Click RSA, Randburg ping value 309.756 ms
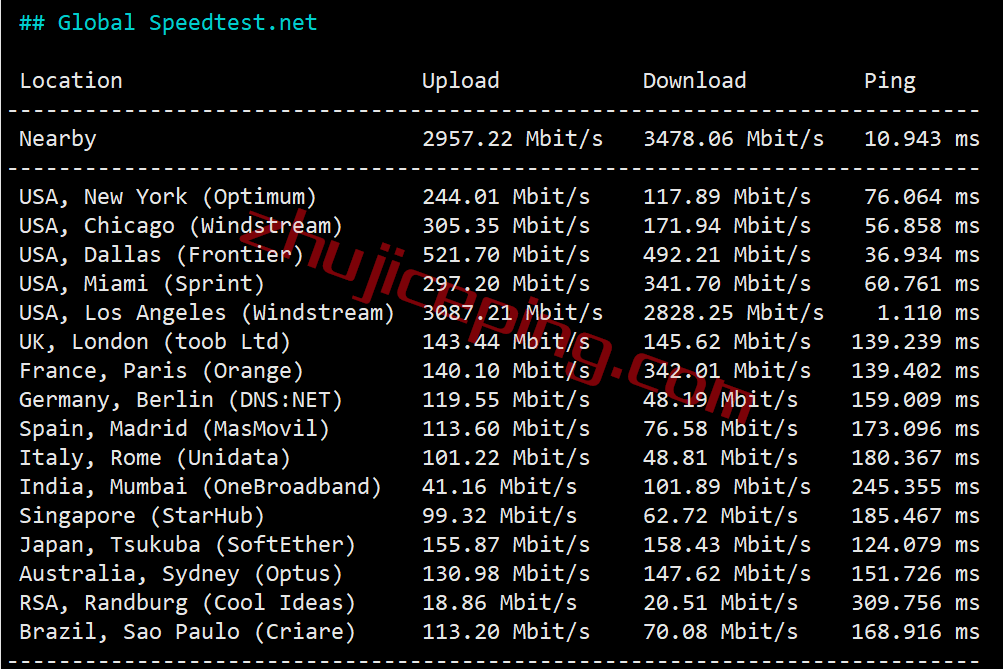 coord(915,602)
